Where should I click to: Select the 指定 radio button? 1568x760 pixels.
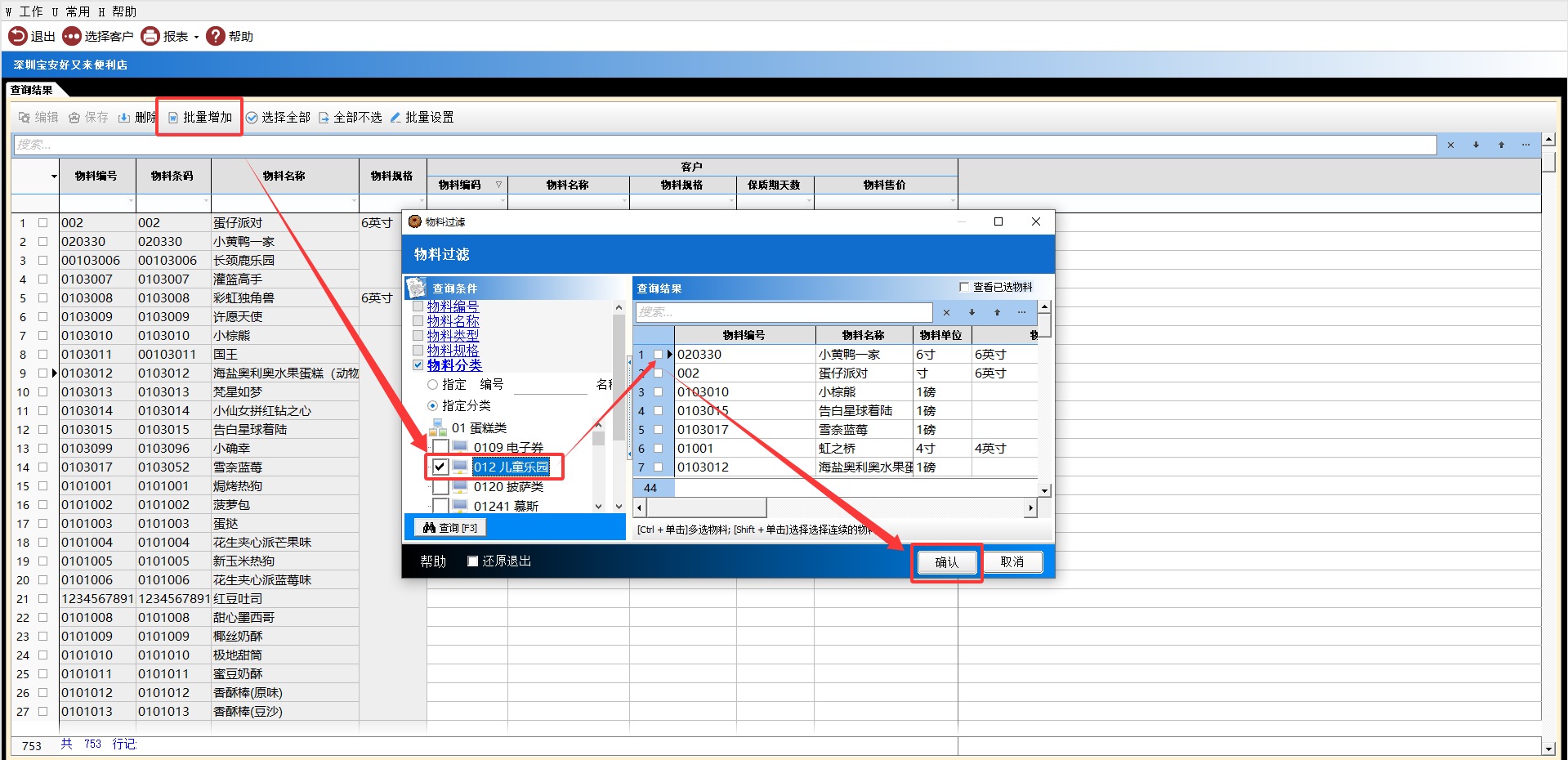tap(432, 384)
